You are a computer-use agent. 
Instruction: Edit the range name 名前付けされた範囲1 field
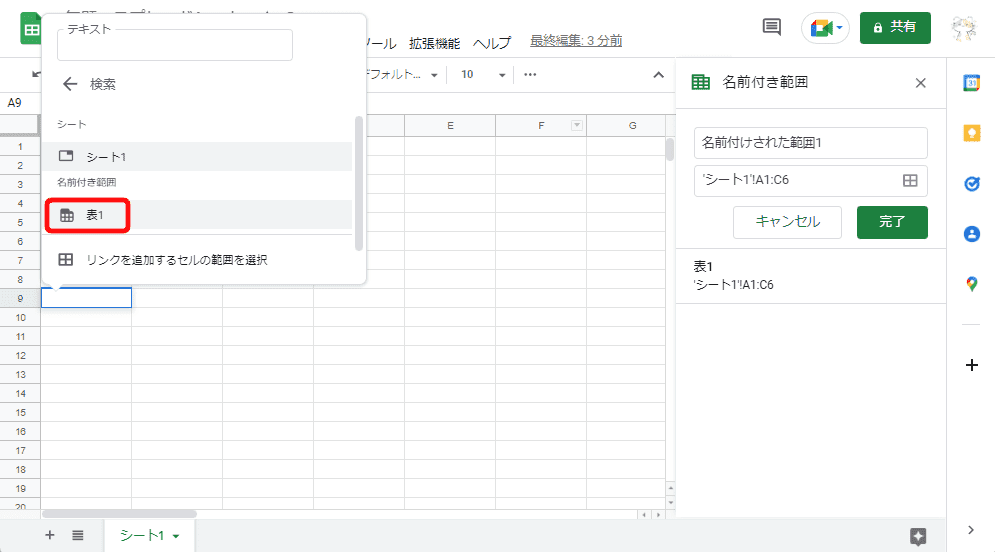810,143
